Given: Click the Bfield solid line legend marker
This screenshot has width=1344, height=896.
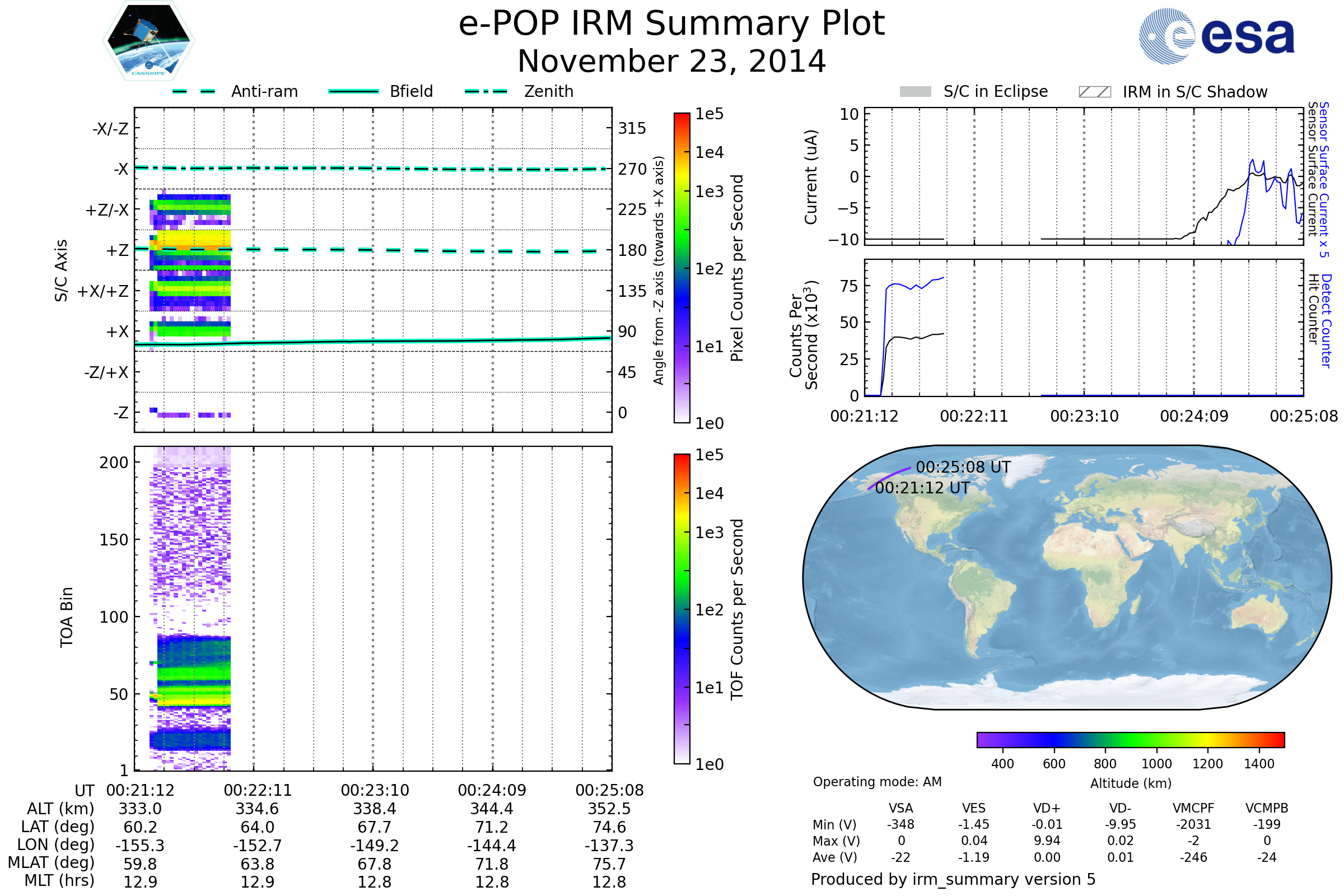Looking at the screenshot, I should pyautogui.click(x=354, y=91).
